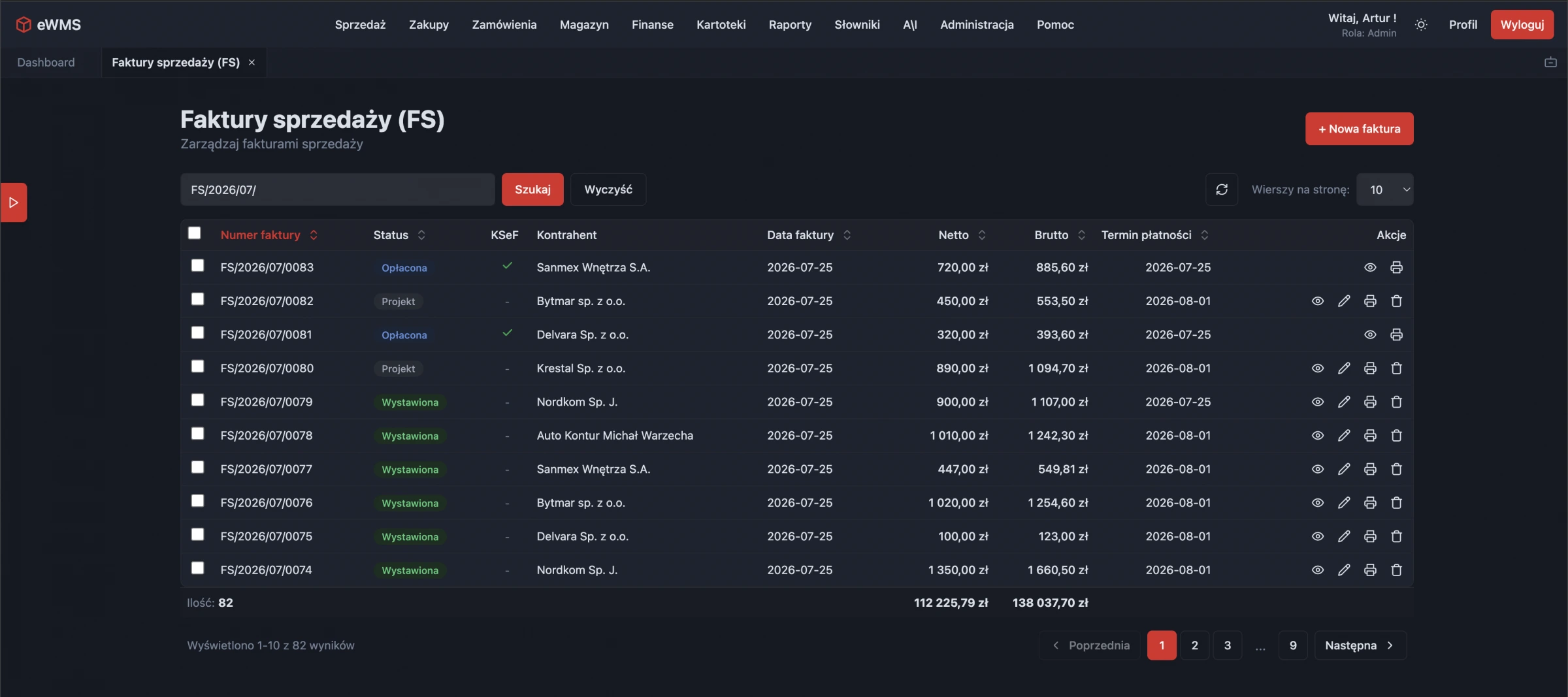This screenshot has height=697, width=1568.
Task: Tick the checkbox for FS/2026/07/0076
Action: click(x=197, y=501)
